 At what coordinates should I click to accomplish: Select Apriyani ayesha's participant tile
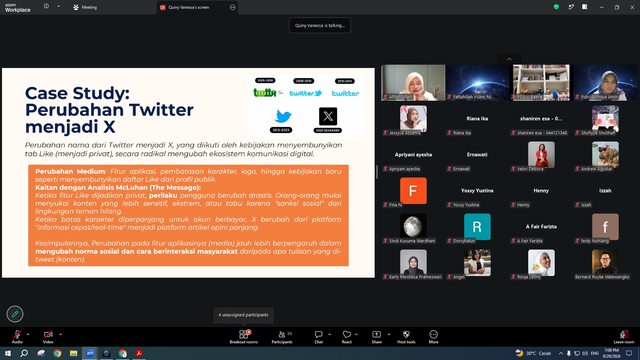413,156
